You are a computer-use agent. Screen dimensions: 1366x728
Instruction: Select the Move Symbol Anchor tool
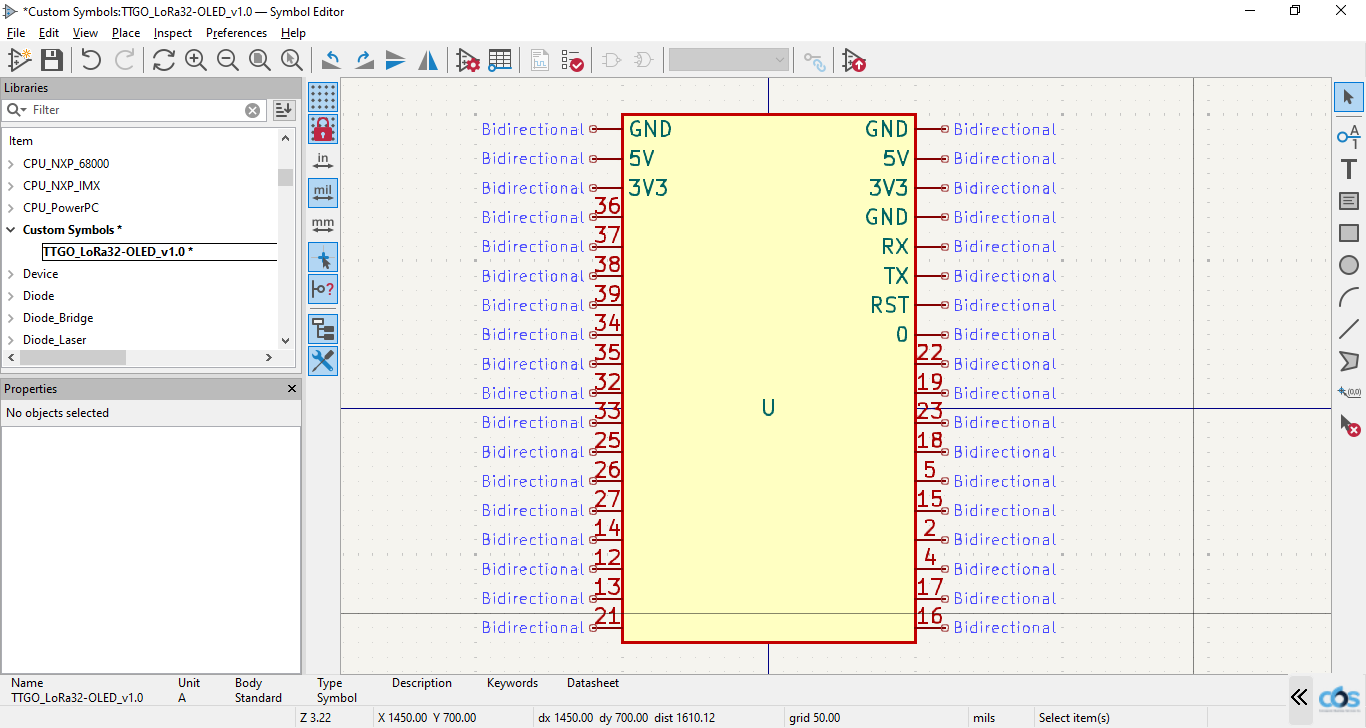(1349, 392)
